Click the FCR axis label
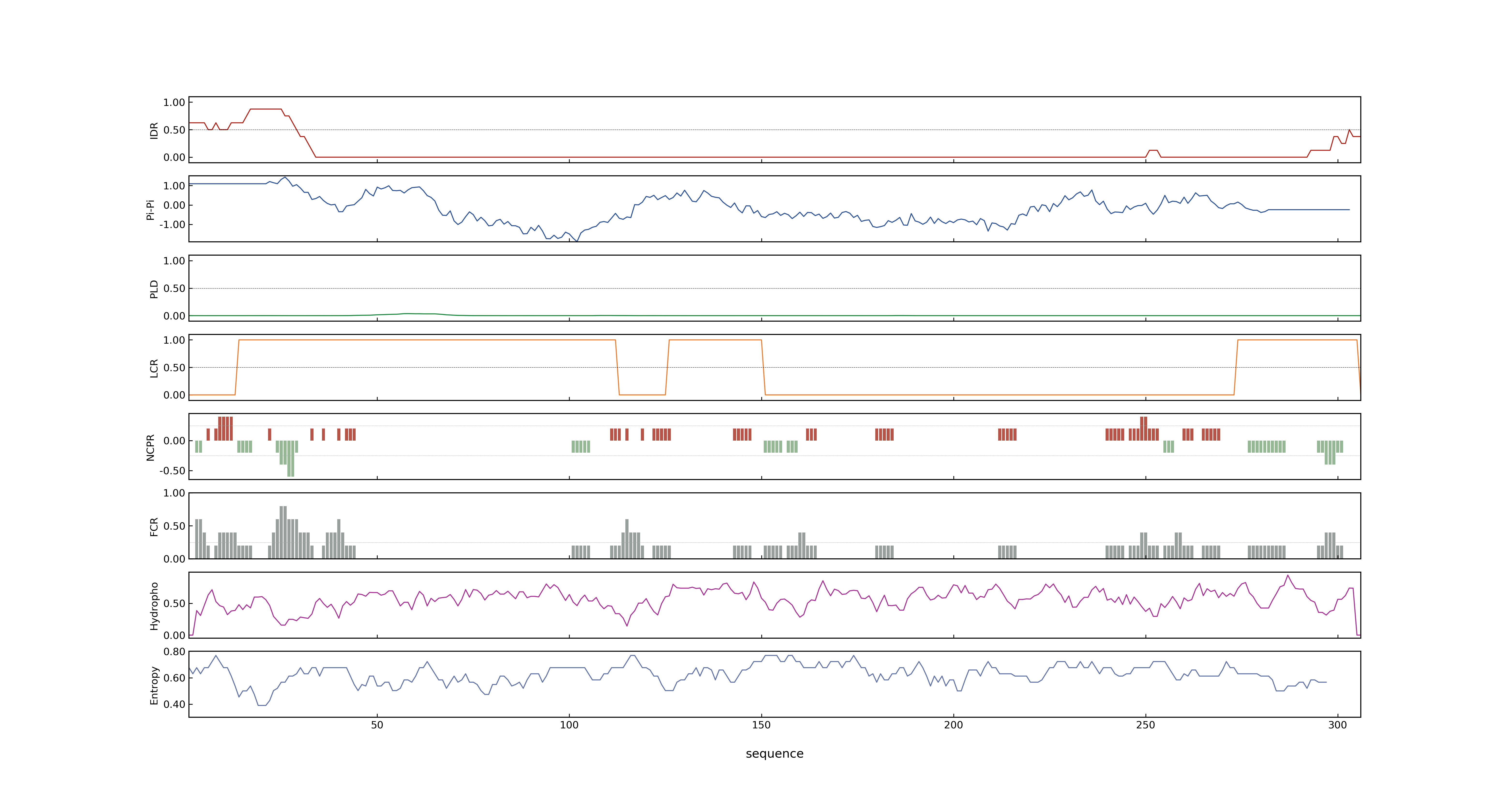This screenshot has width=1512, height=806. click(154, 526)
